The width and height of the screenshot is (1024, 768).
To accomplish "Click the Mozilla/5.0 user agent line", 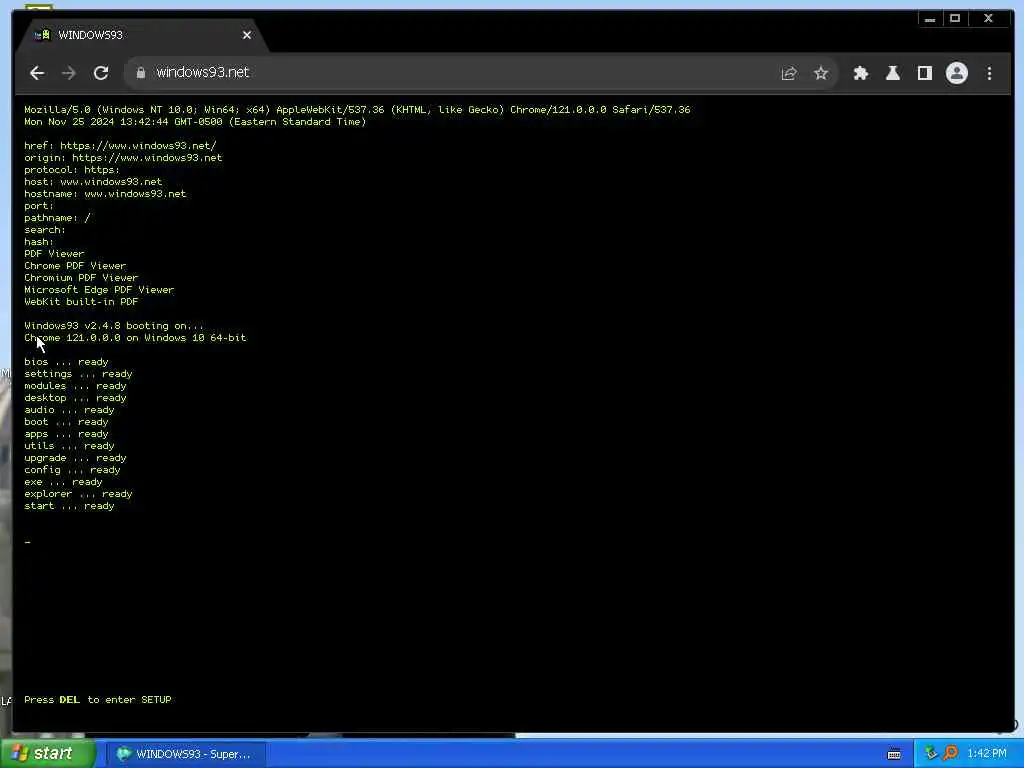I will pos(357,110).
